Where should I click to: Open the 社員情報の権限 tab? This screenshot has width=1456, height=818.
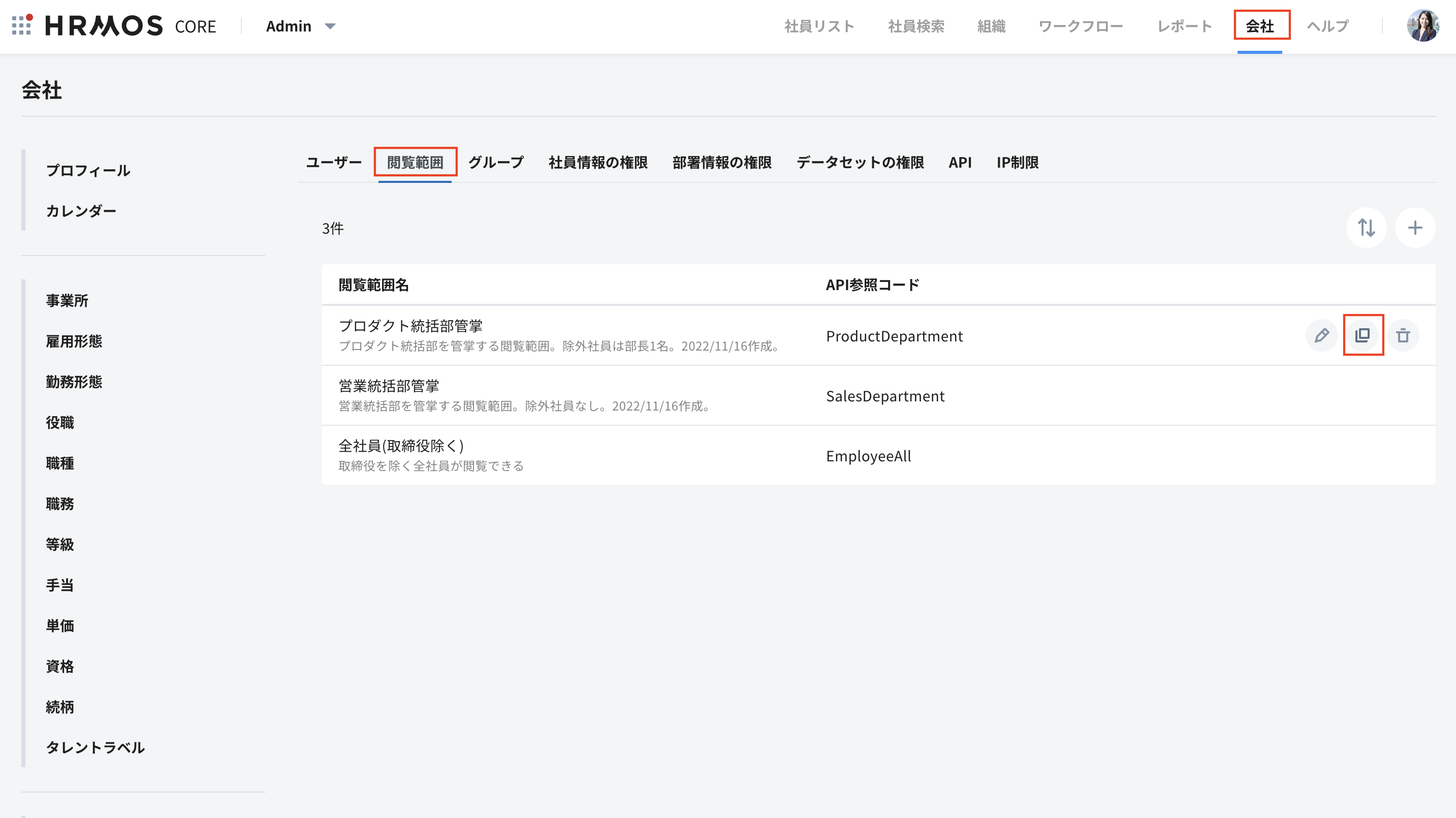click(x=598, y=162)
